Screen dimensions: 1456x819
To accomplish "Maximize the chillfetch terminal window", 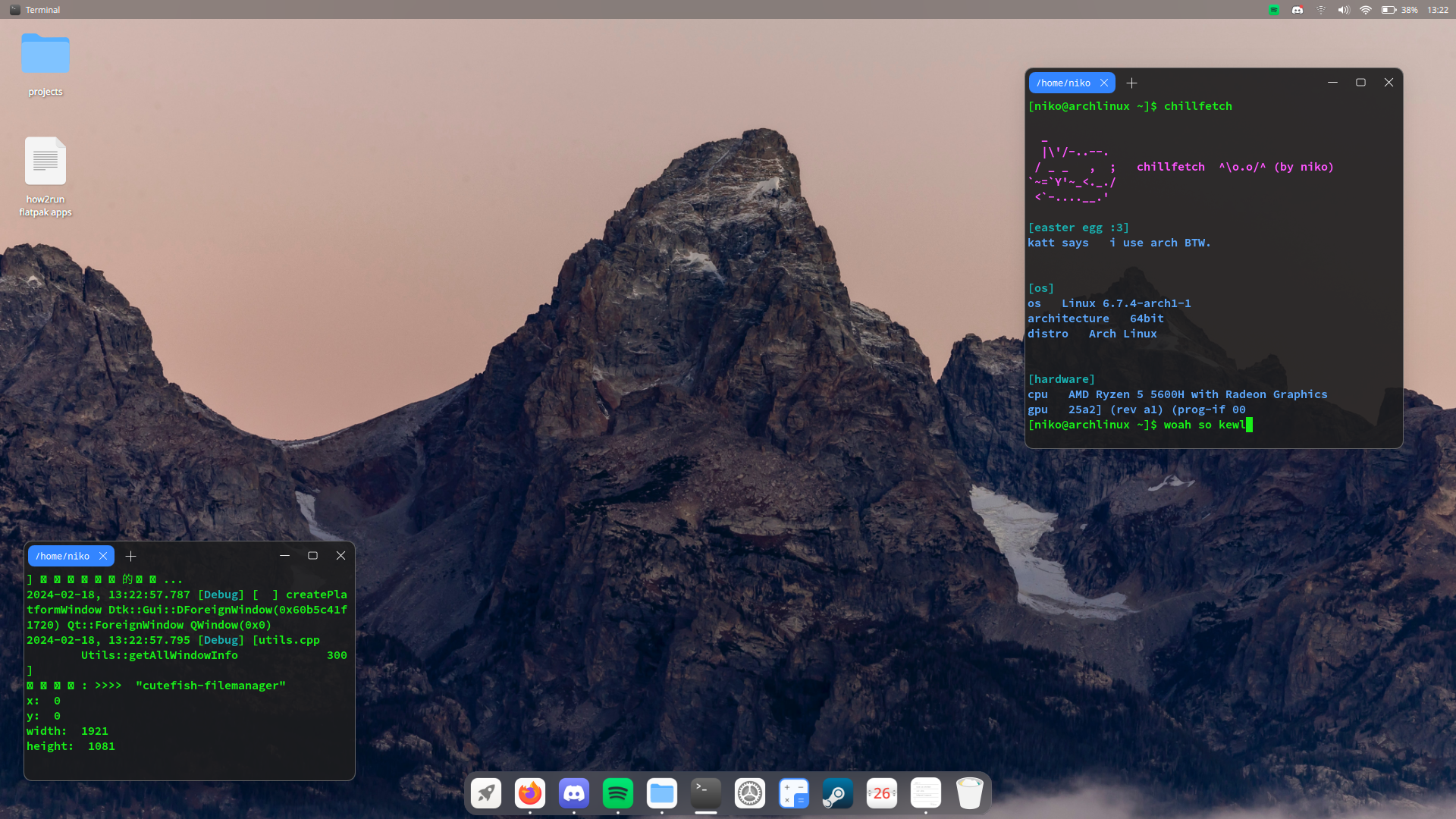I will (1360, 82).
